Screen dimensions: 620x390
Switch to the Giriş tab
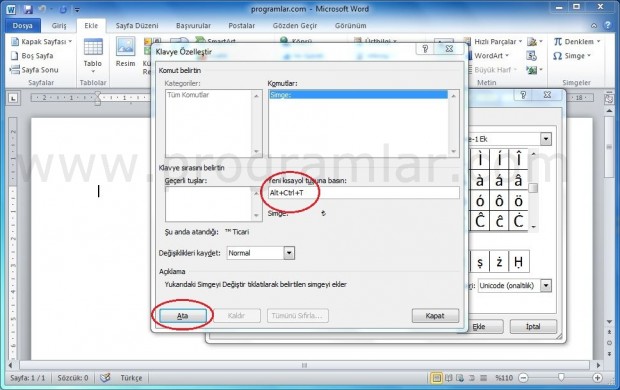[x=59, y=26]
